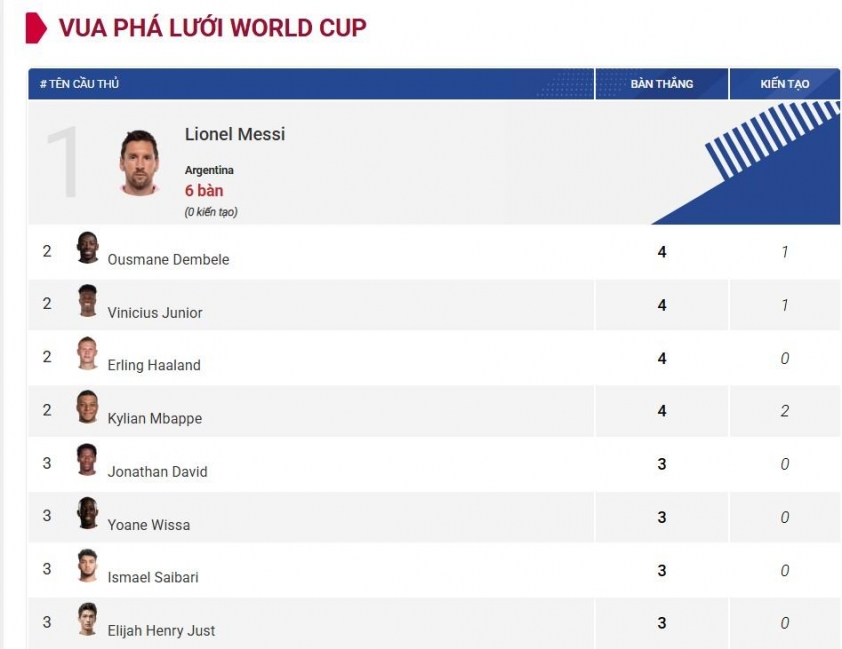Click Yoane Wissa's avatar

(88, 513)
